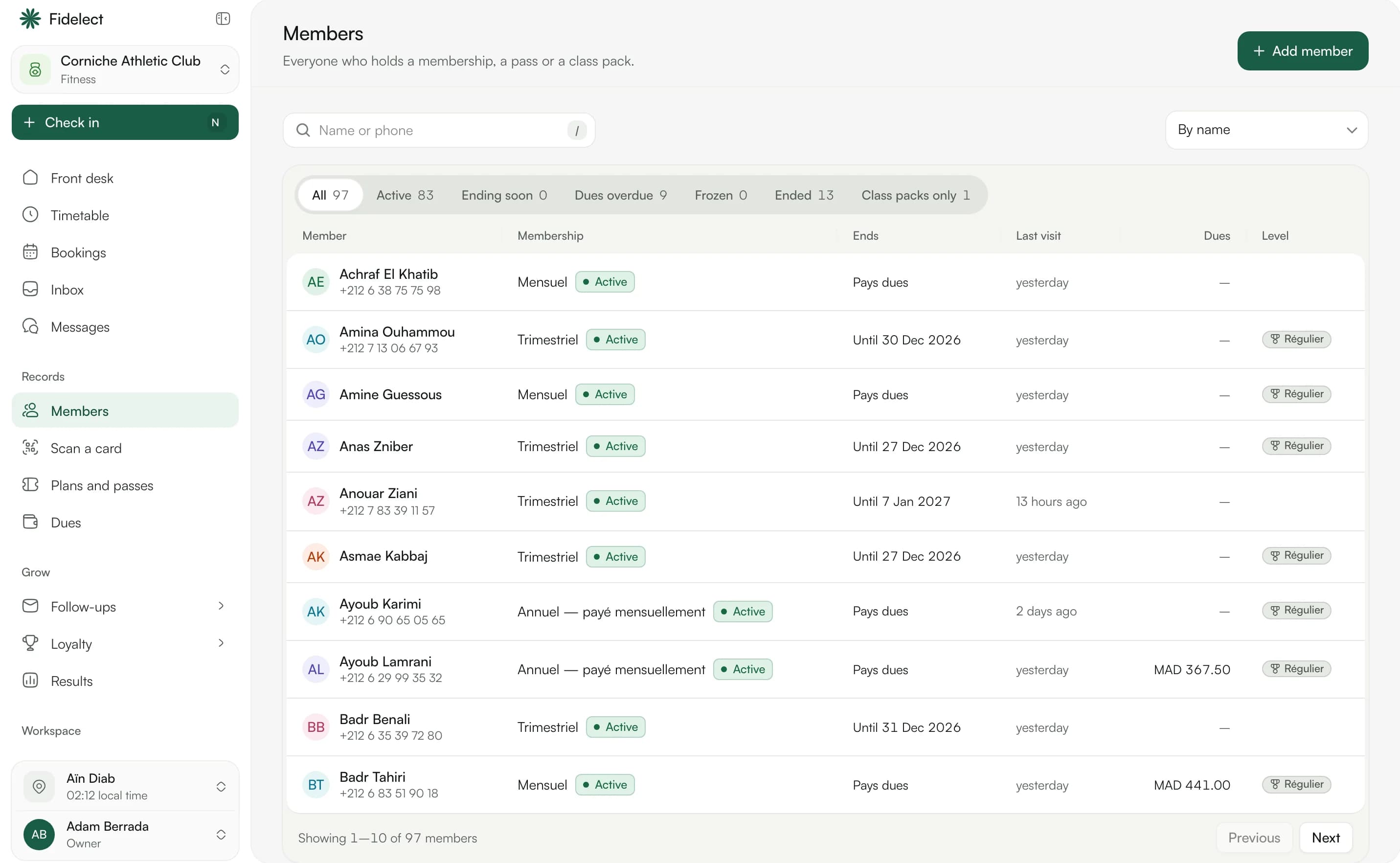This screenshot has height=863, width=1400.
Task: Click Adam Berrada's AB avatar
Action: pos(39,835)
